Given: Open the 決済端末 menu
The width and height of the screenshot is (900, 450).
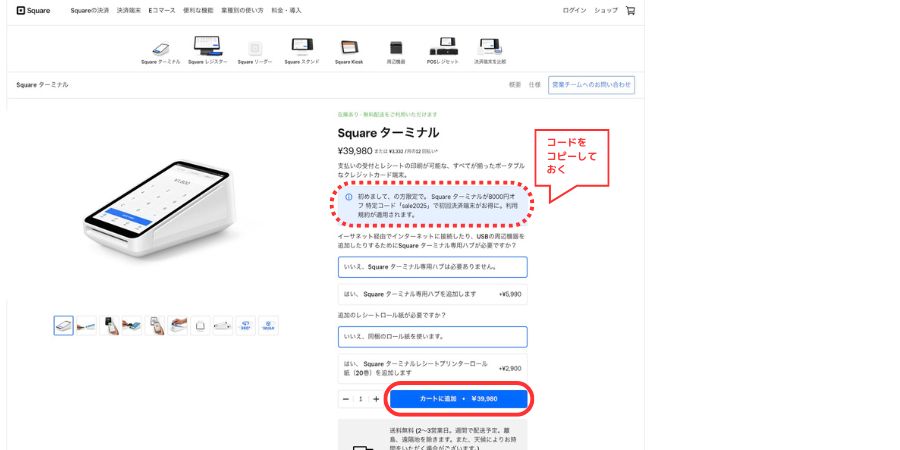Looking at the screenshot, I should pos(129,10).
